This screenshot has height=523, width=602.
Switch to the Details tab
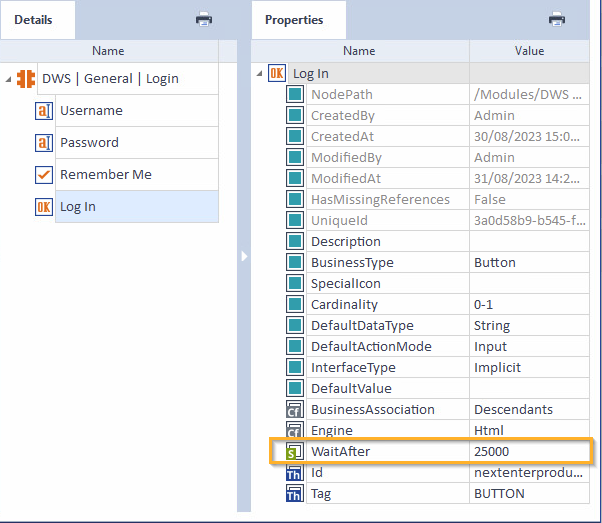coord(33,20)
